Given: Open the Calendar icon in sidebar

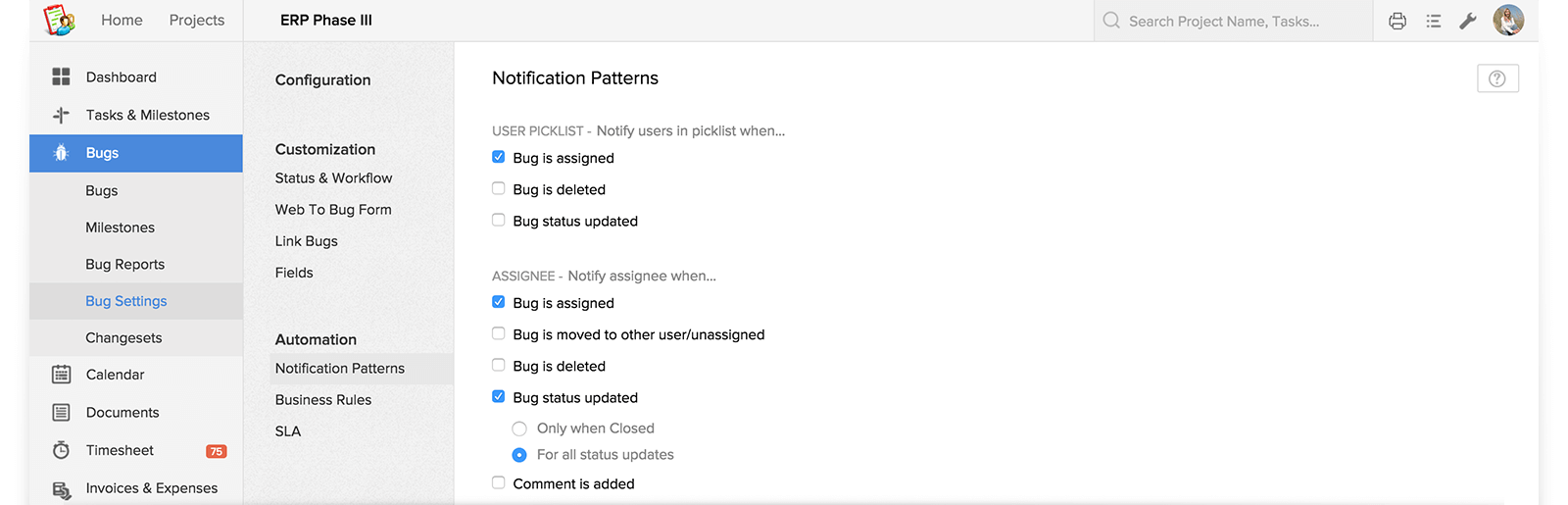Looking at the screenshot, I should (x=61, y=374).
